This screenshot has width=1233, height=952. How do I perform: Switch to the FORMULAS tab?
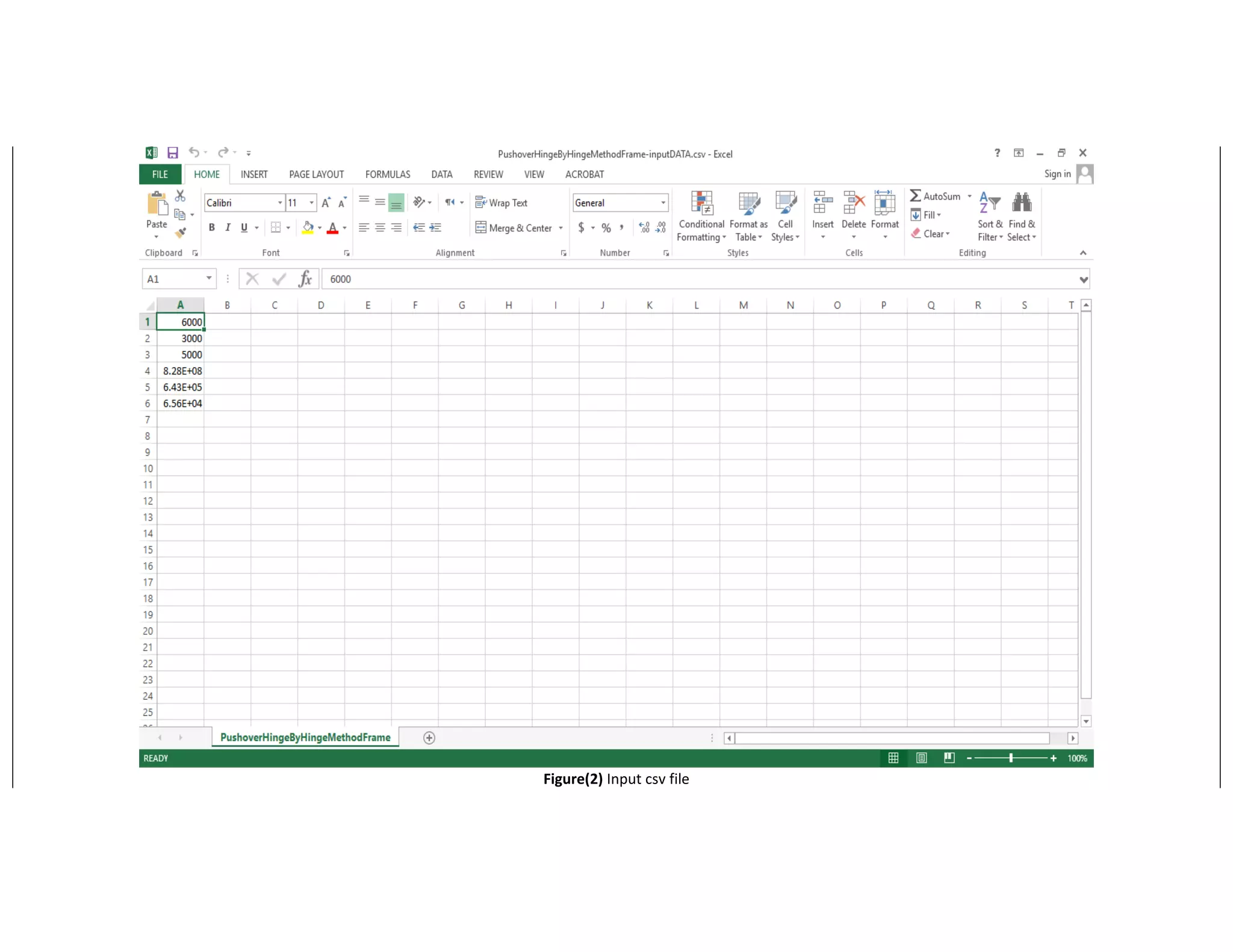(388, 175)
